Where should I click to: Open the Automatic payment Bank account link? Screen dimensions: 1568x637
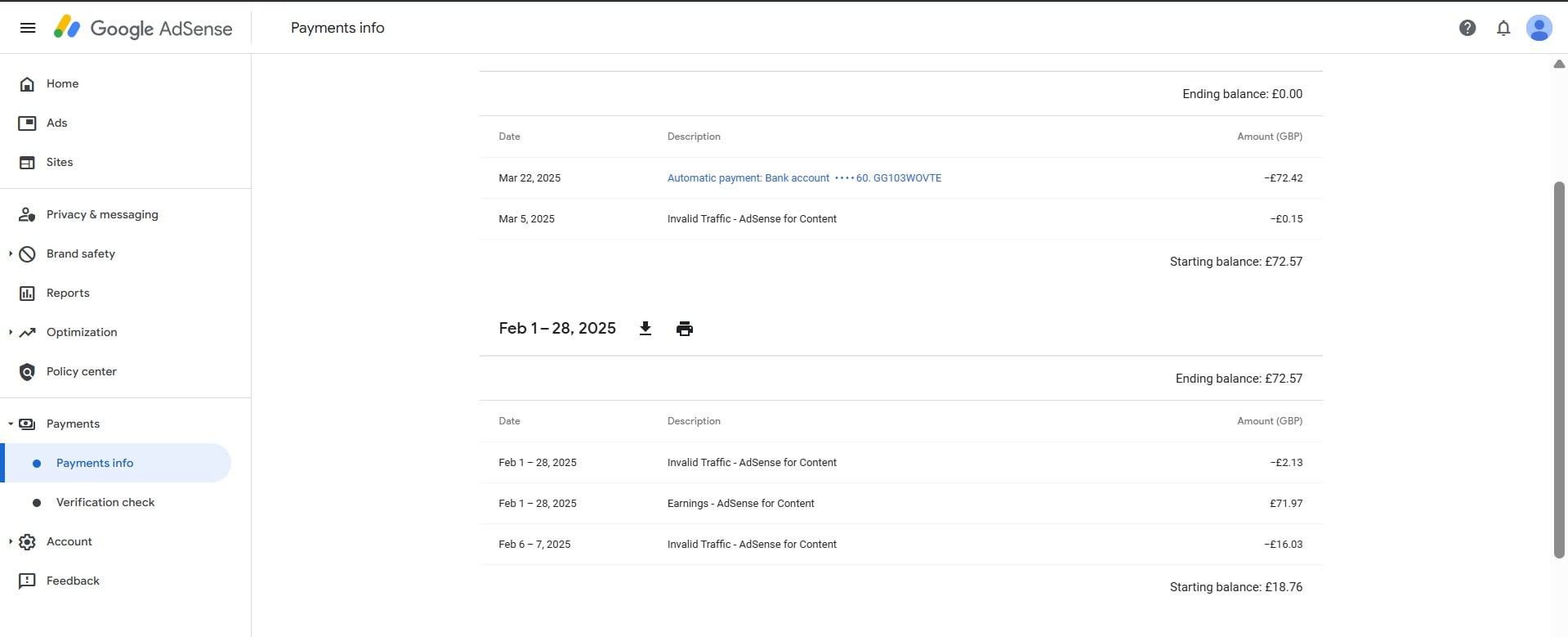pos(803,178)
